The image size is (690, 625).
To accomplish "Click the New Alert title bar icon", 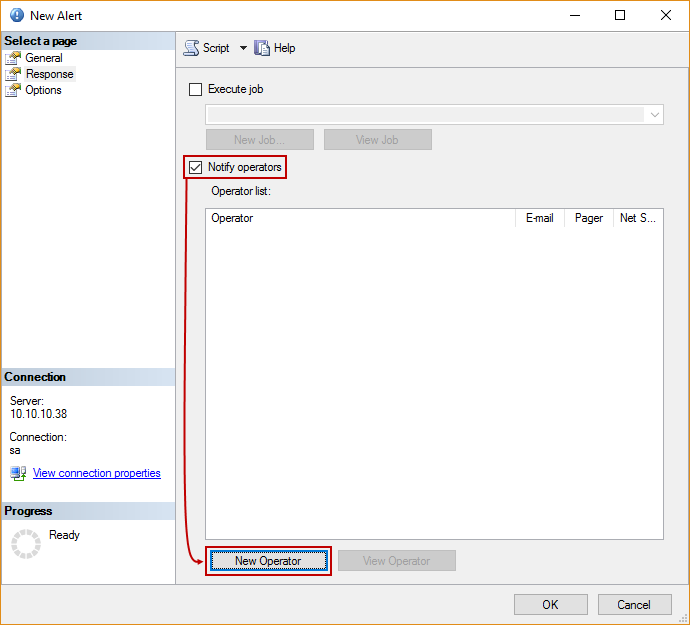I will coord(17,15).
